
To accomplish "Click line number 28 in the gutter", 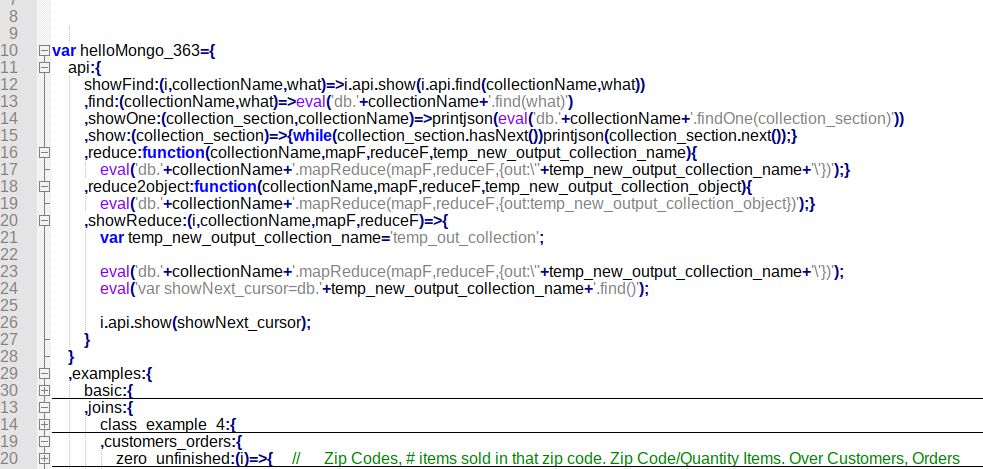I will click(11, 356).
